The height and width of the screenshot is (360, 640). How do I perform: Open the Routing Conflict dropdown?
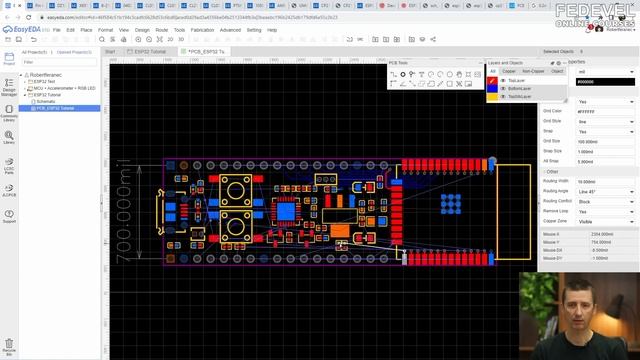(605, 202)
